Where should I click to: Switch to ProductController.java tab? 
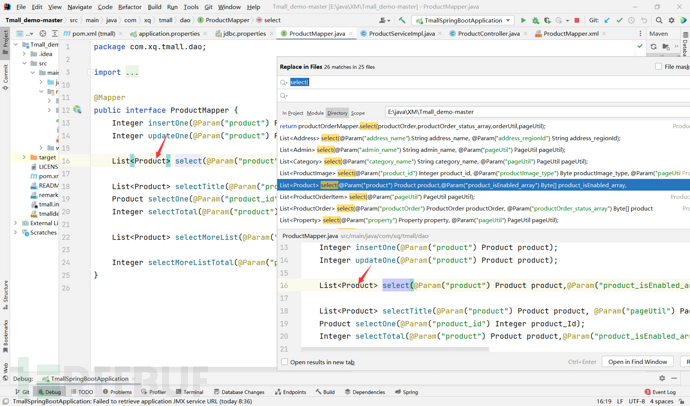click(x=486, y=33)
